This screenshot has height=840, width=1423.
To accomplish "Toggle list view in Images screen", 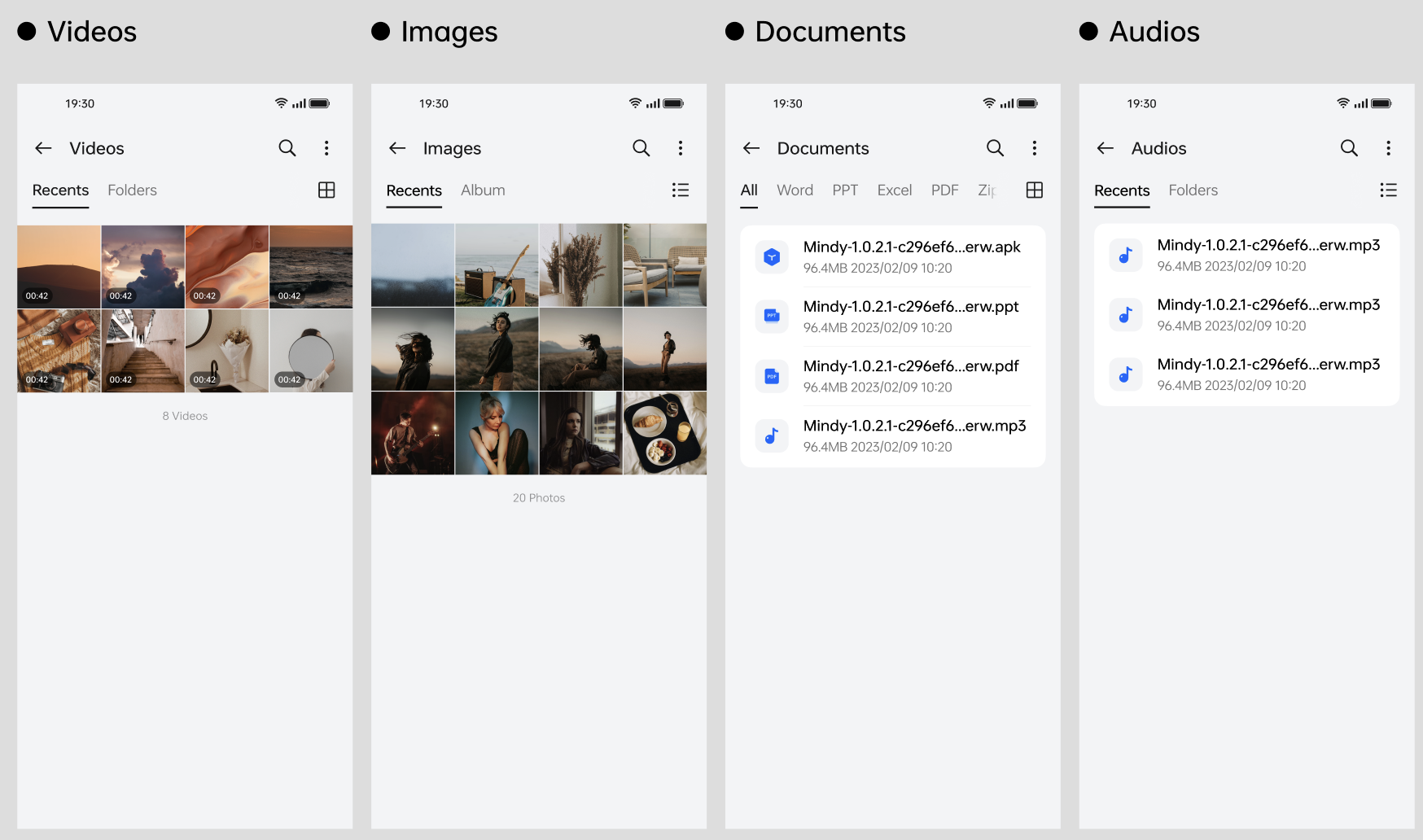I will (681, 190).
